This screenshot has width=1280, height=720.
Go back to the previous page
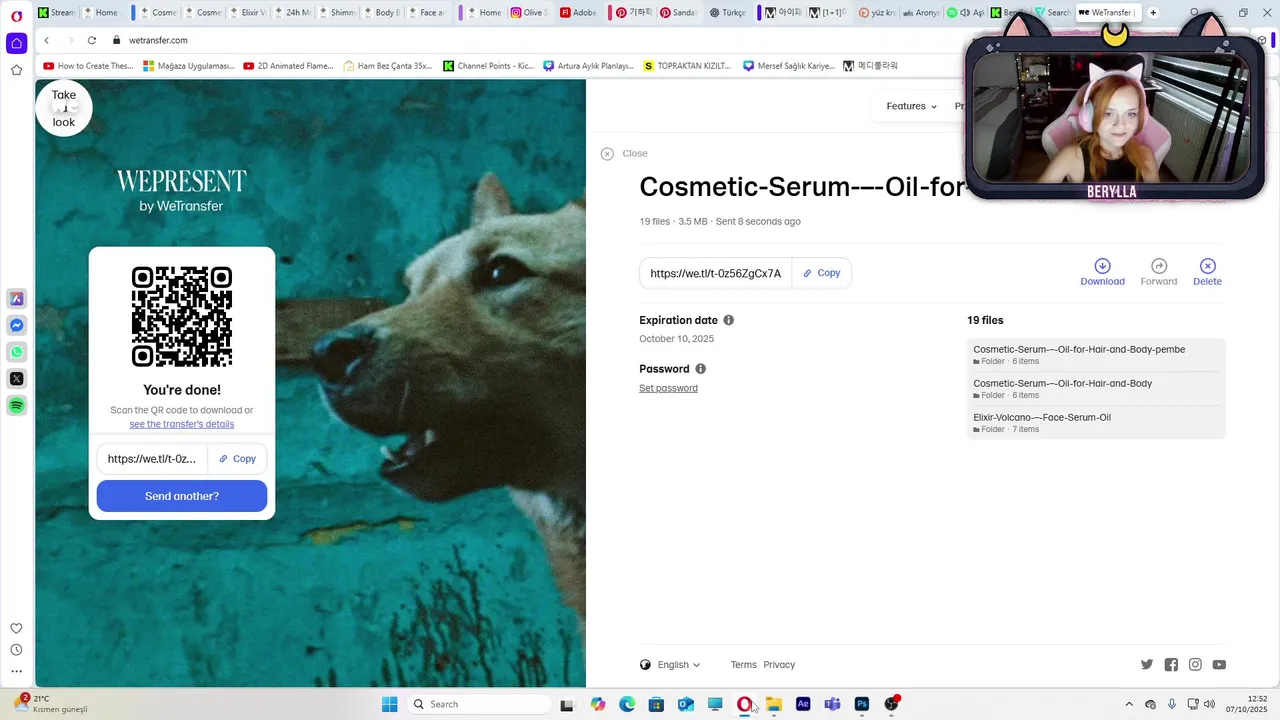click(47, 40)
